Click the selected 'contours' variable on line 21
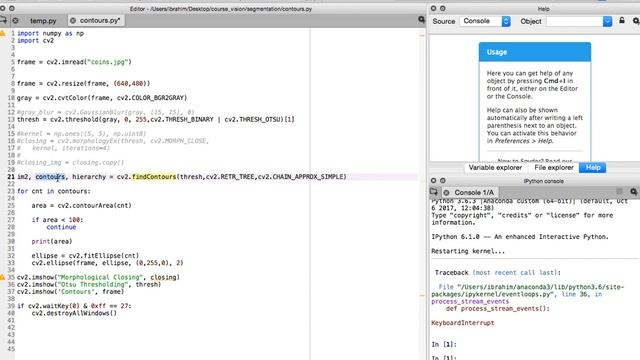640x360 pixels. [x=50, y=177]
